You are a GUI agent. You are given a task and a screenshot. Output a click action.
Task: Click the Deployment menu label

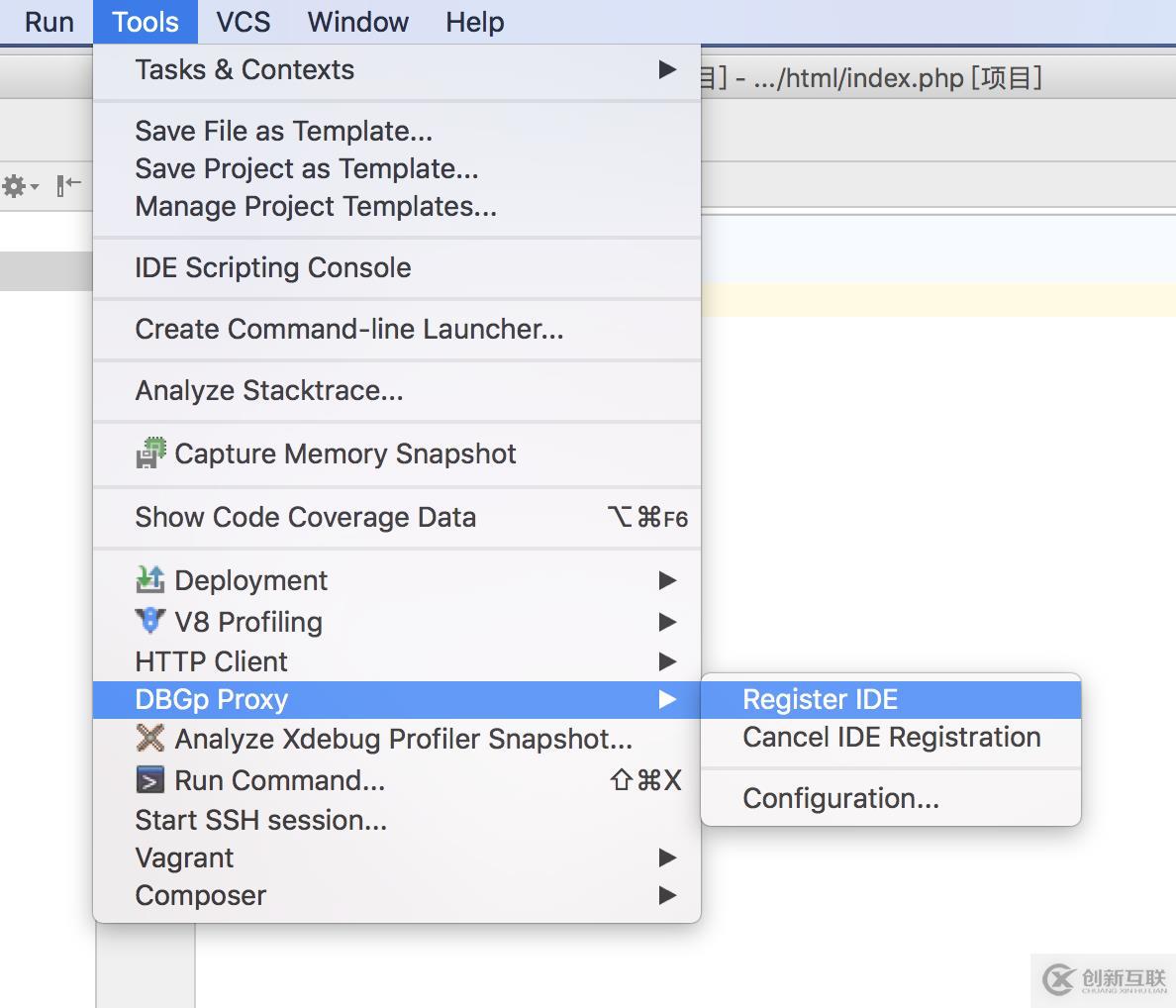(251, 581)
